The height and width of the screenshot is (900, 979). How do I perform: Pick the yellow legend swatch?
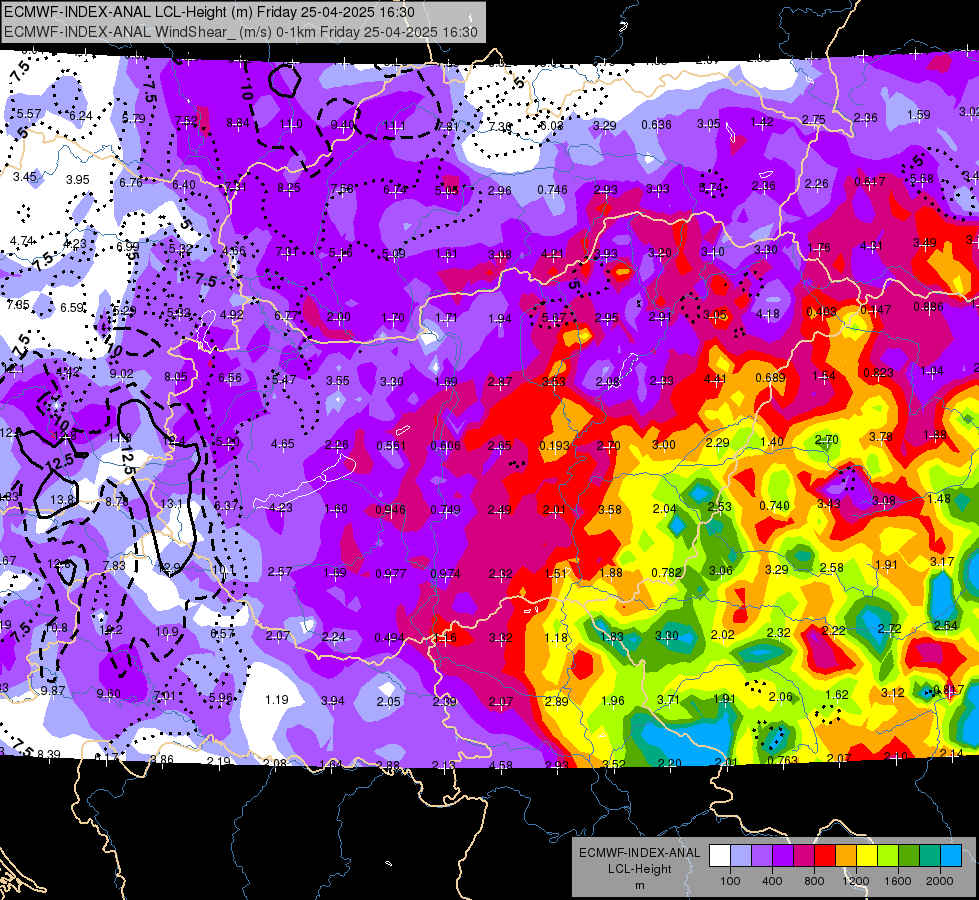(867, 856)
